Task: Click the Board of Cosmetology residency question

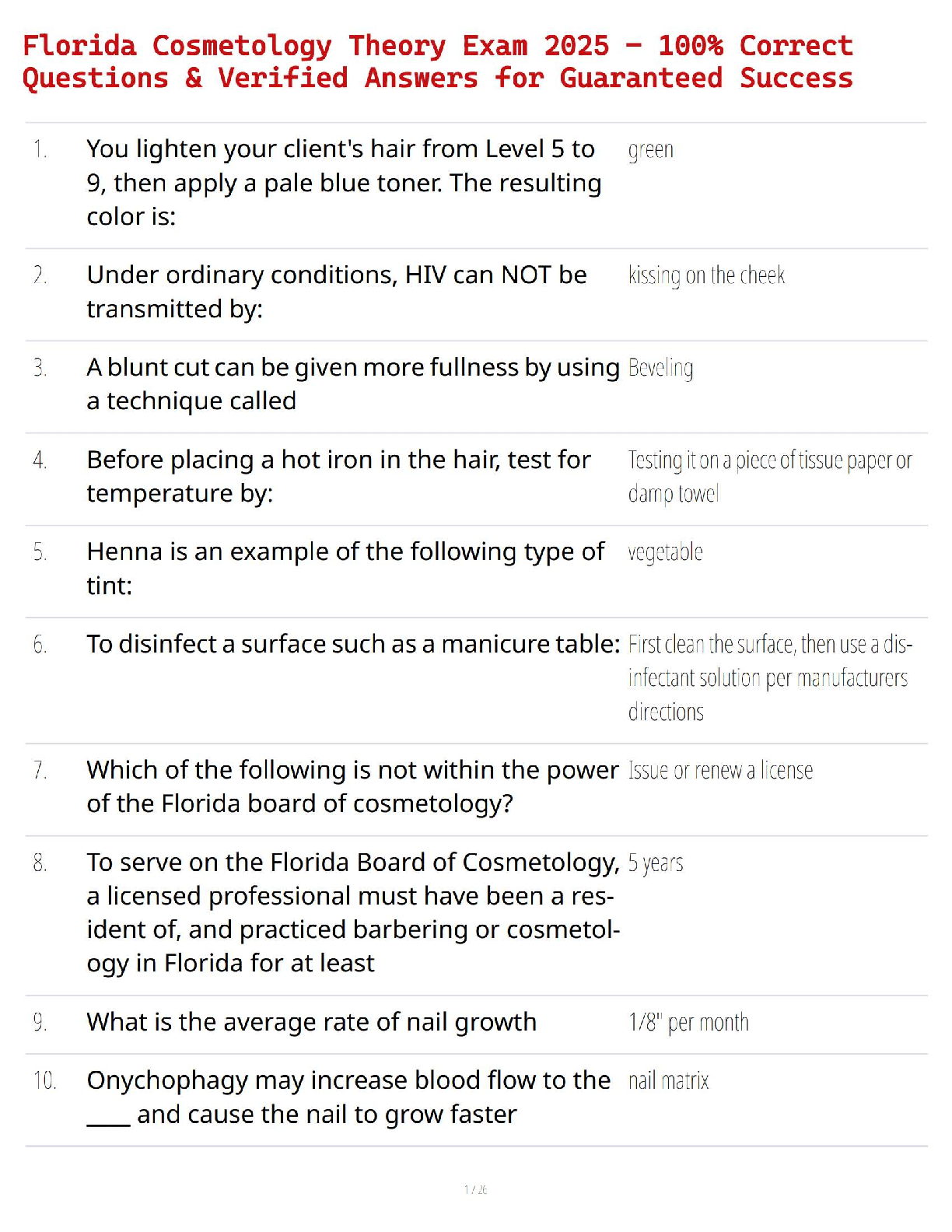Action: click(x=352, y=912)
